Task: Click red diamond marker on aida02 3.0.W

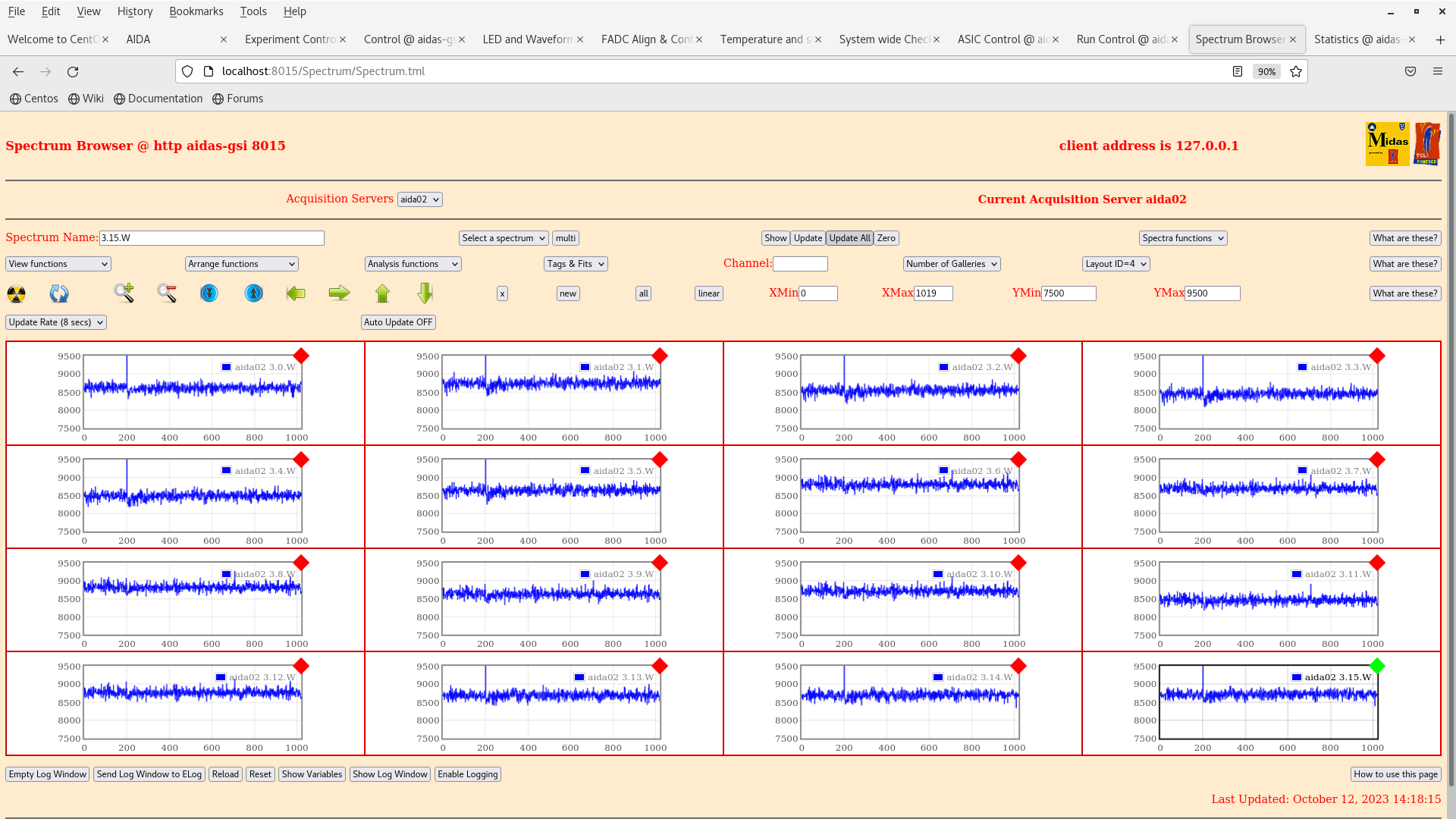Action: (301, 356)
